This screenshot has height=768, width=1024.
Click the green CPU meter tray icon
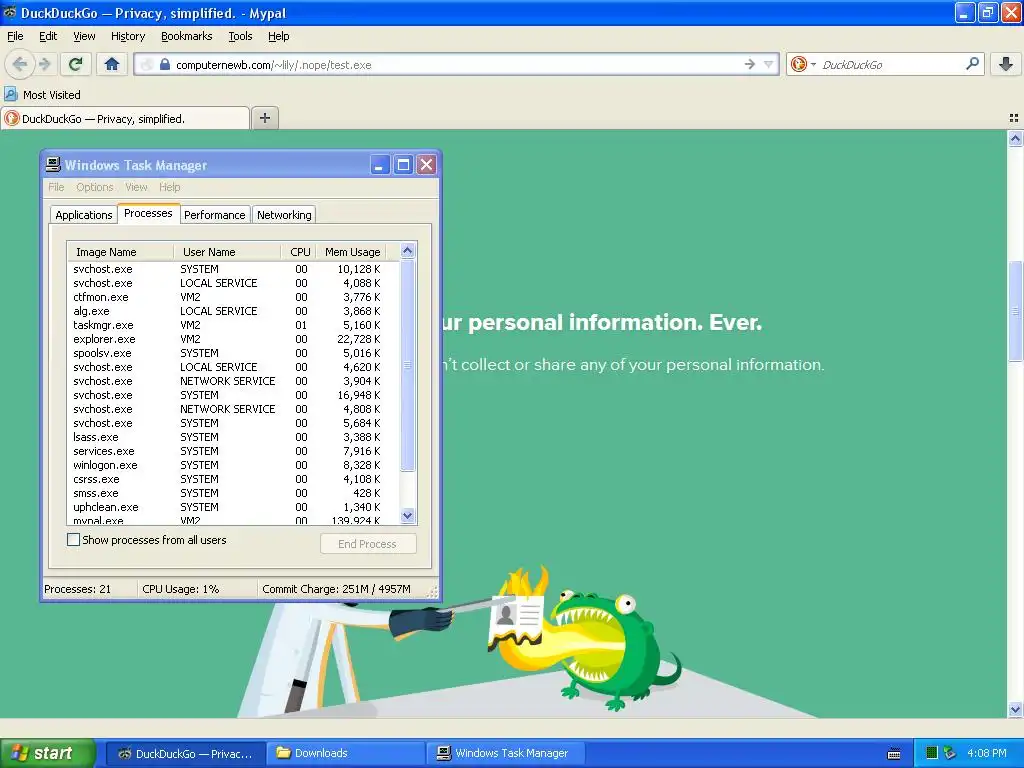[x=932, y=753]
